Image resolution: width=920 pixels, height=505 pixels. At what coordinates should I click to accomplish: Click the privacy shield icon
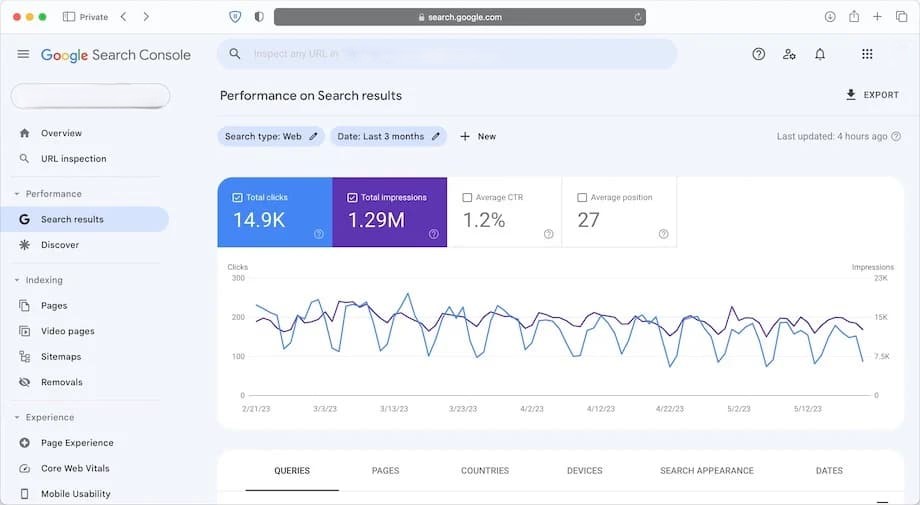click(x=235, y=17)
